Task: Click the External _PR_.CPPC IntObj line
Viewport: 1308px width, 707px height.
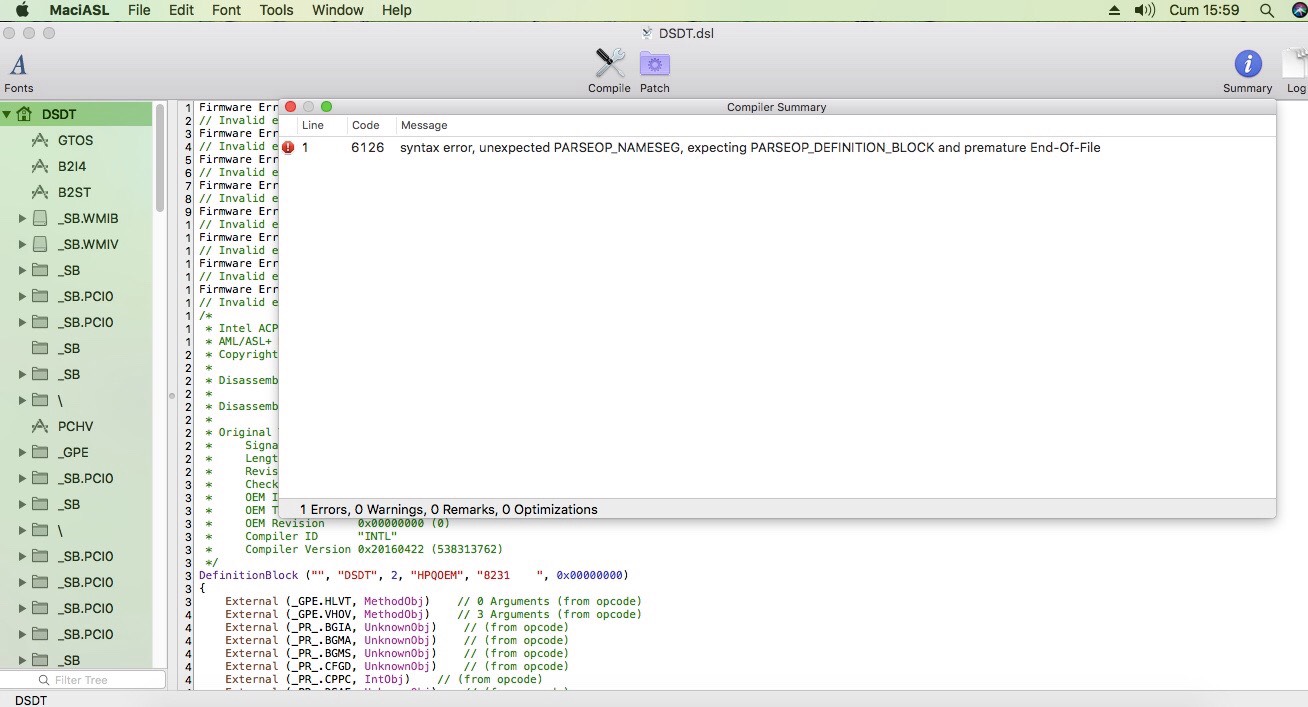Action: coord(384,679)
